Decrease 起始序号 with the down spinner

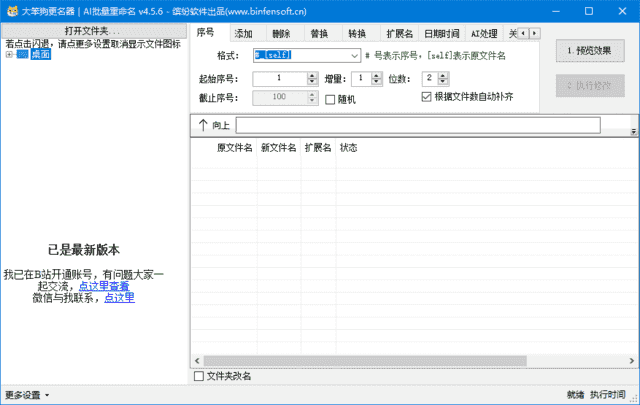[x=312, y=82]
